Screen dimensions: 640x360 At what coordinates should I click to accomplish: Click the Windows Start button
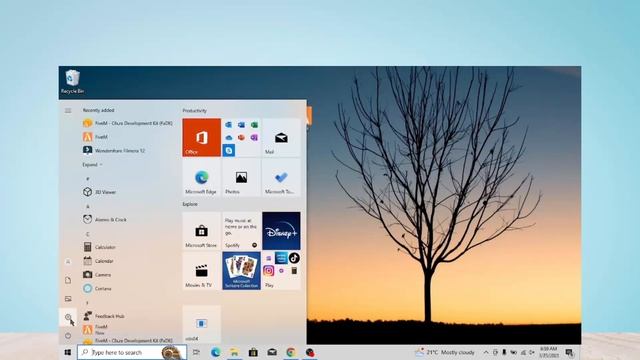(x=68, y=352)
